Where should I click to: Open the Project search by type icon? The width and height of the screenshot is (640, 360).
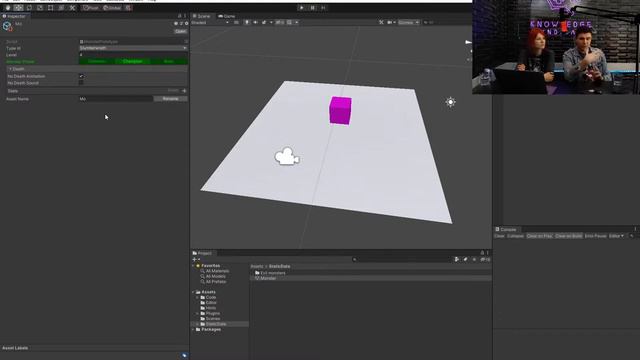coord(457,259)
